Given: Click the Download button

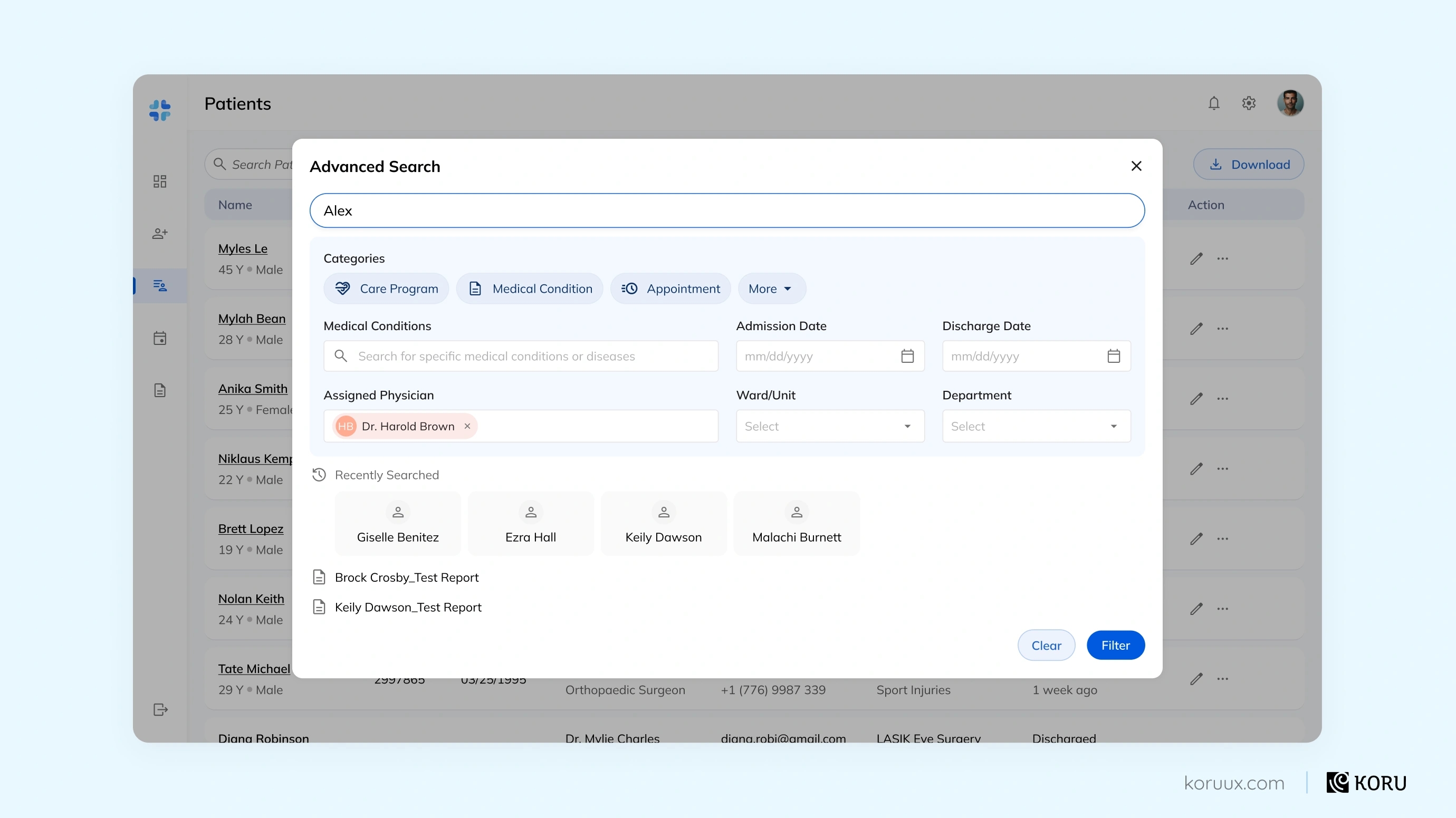Looking at the screenshot, I should (x=1249, y=165).
